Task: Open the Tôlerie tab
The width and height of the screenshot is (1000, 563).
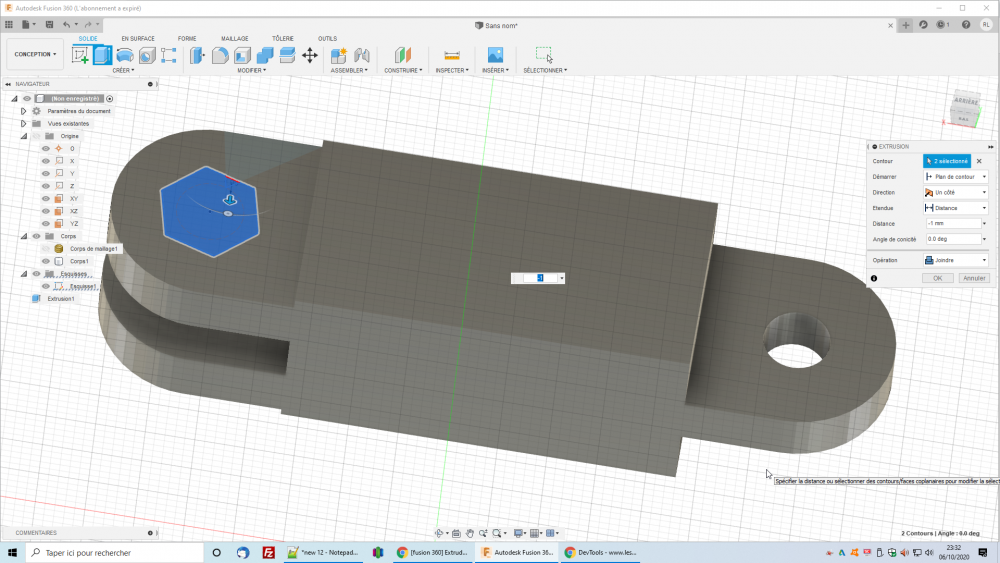Action: 283,38
